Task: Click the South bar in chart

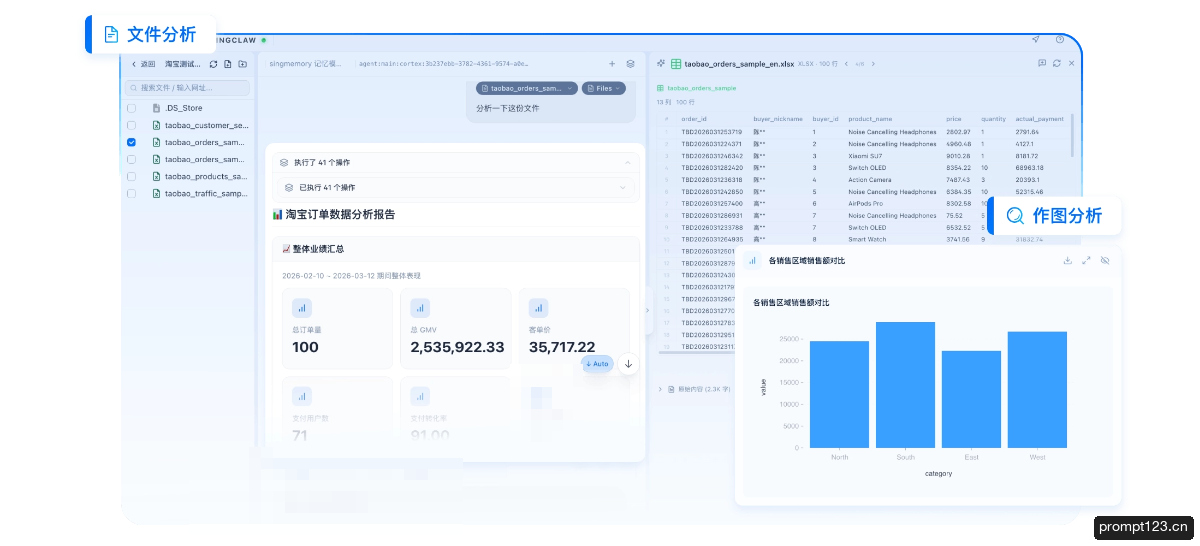Action: point(905,385)
